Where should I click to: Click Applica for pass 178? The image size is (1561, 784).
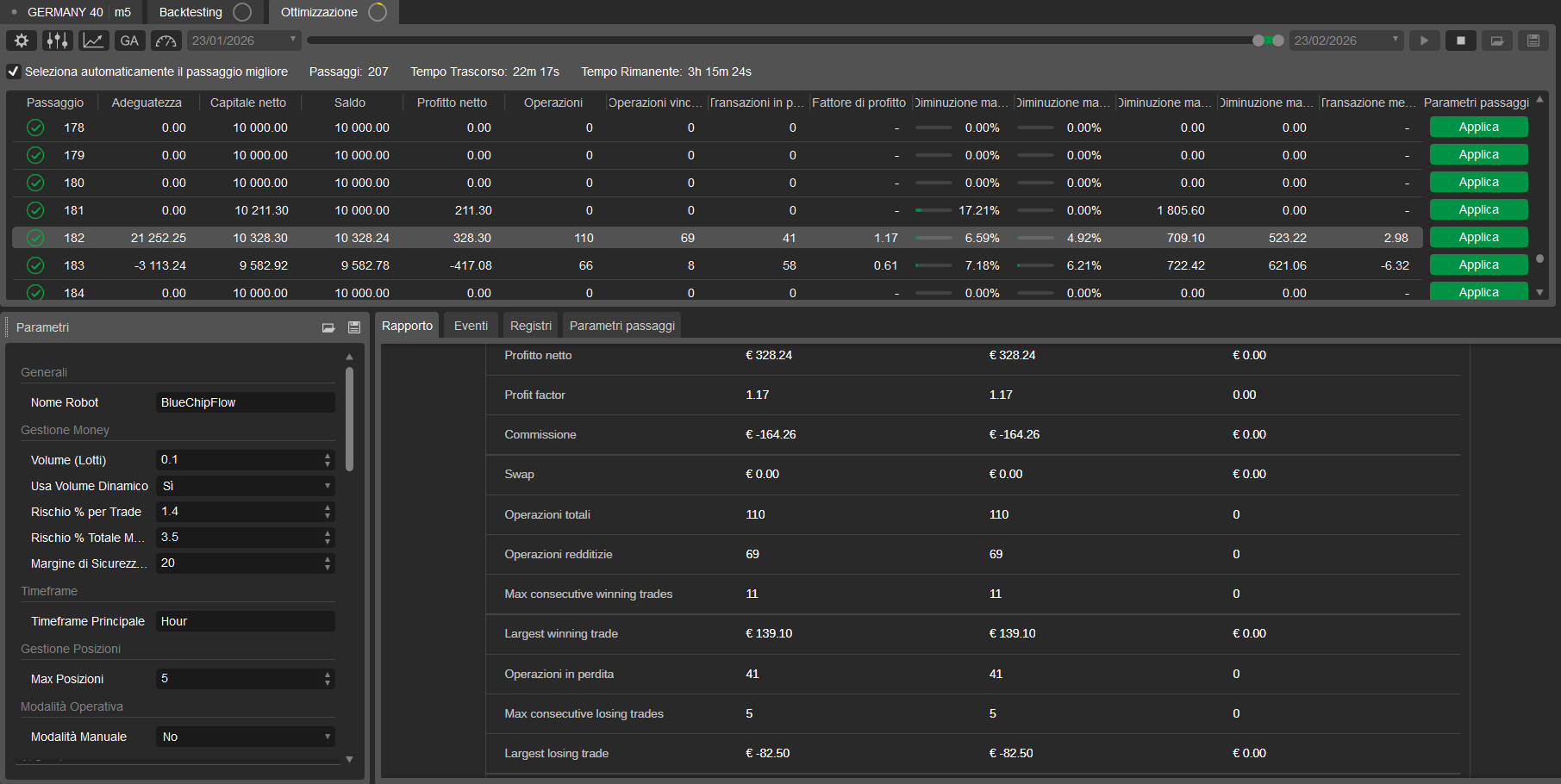[1478, 127]
